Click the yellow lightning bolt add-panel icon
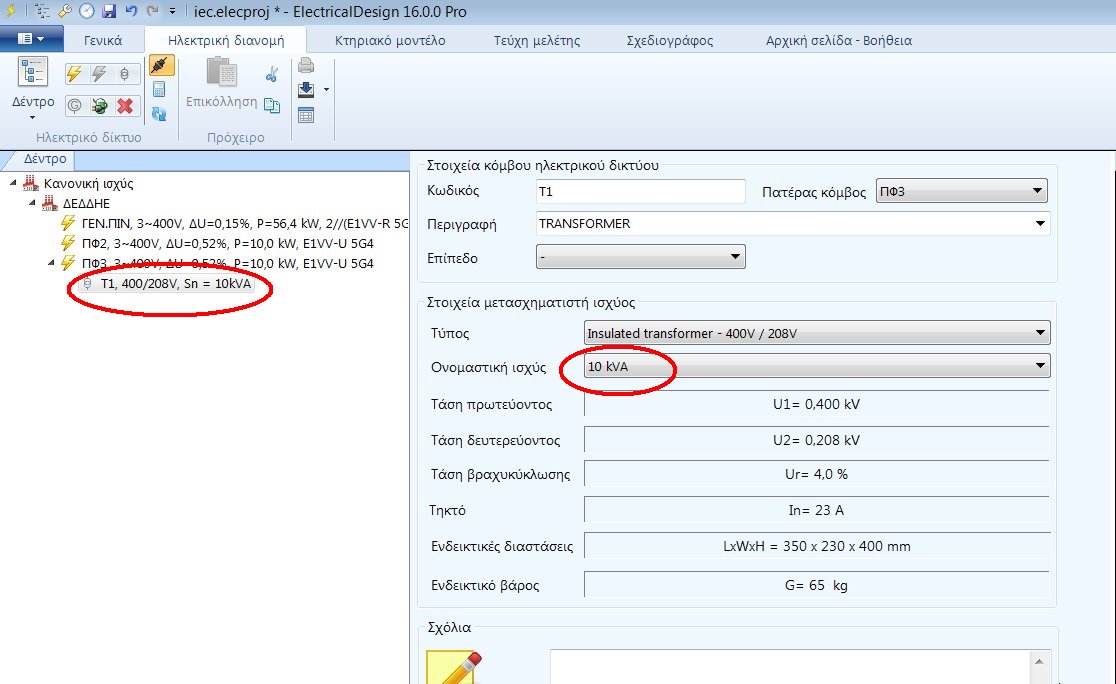Viewport: 1116px width, 684px height. tap(74, 74)
